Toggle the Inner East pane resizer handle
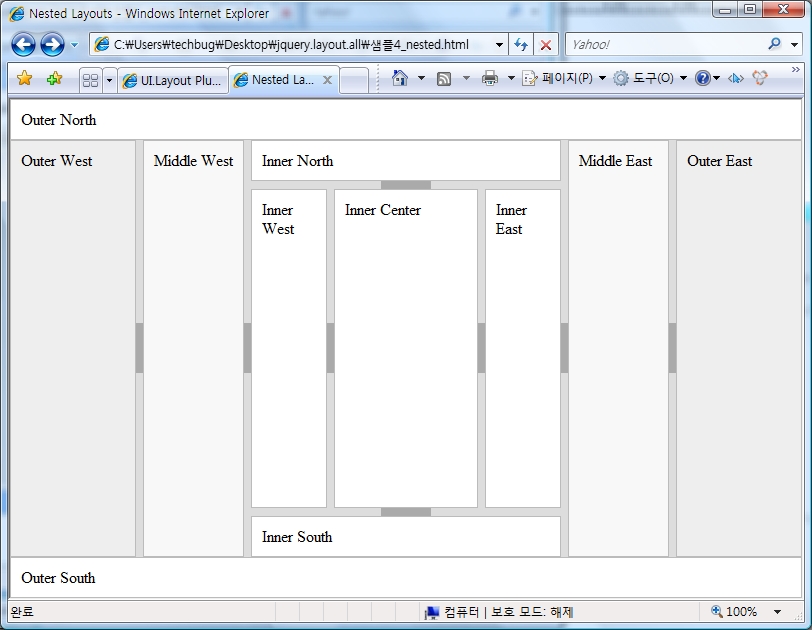Image resolution: width=812 pixels, height=630 pixels. click(x=481, y=348)
